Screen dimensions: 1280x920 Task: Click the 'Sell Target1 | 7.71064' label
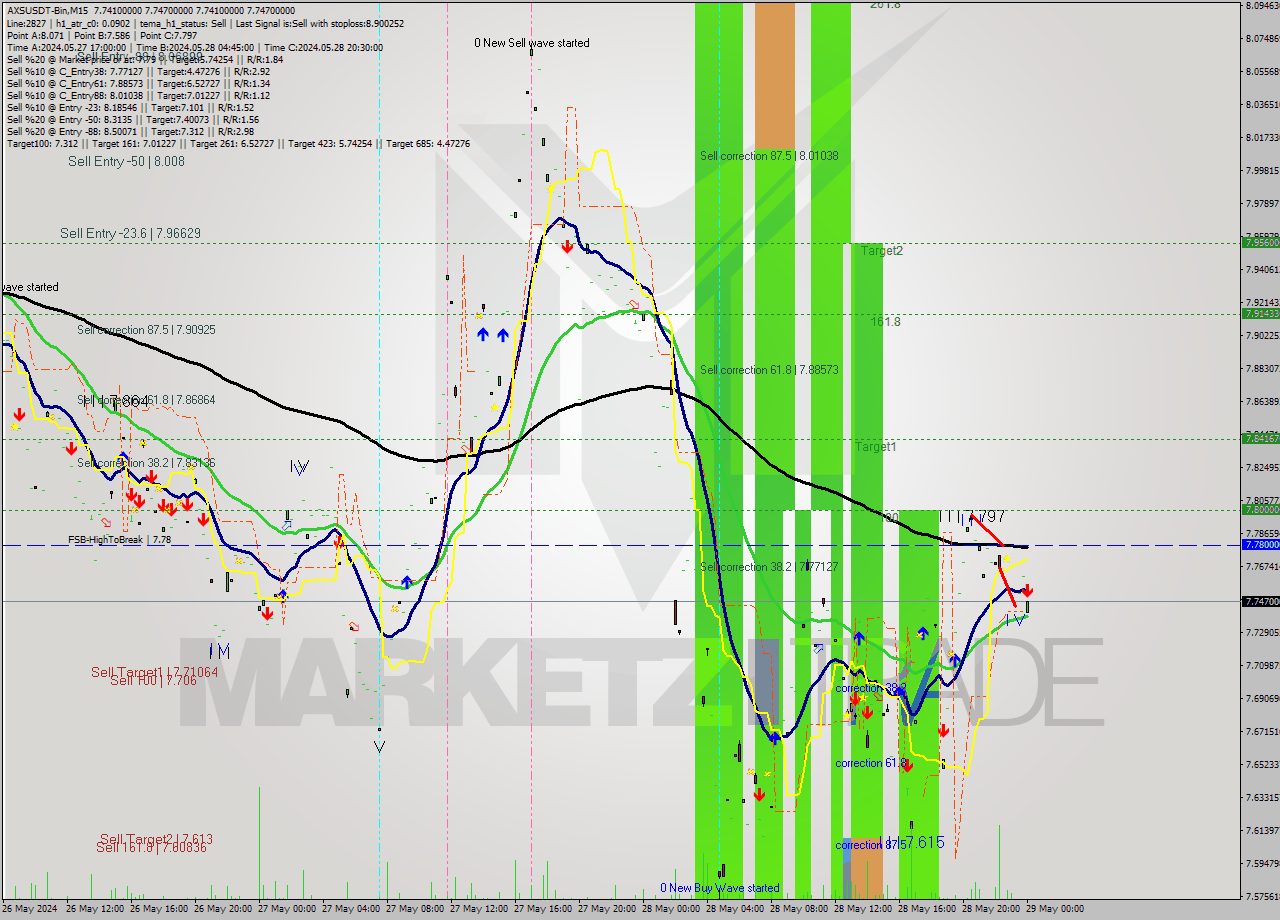click(154, 672)
